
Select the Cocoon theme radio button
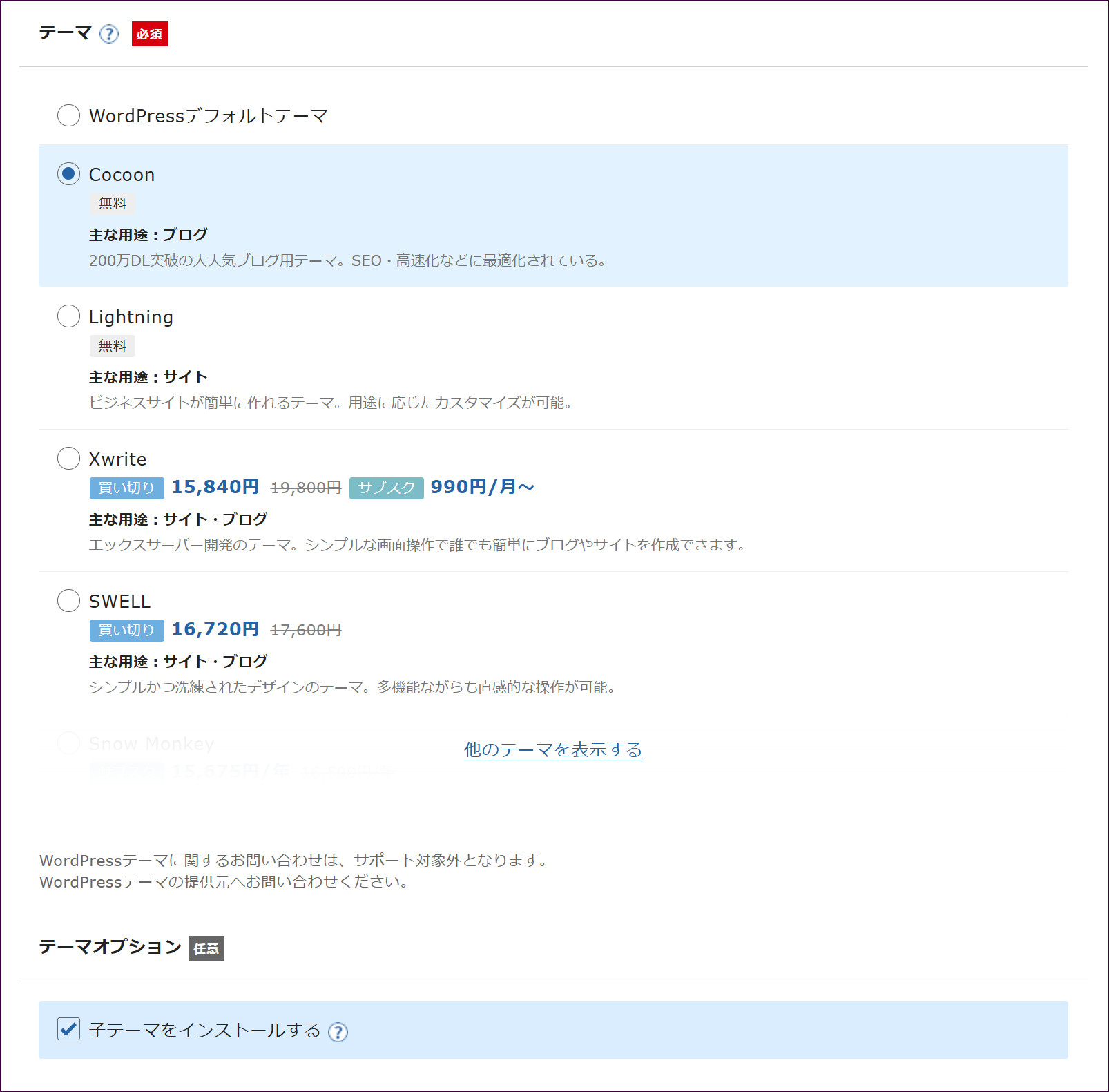pyautogui.click(x=68, y=174)
